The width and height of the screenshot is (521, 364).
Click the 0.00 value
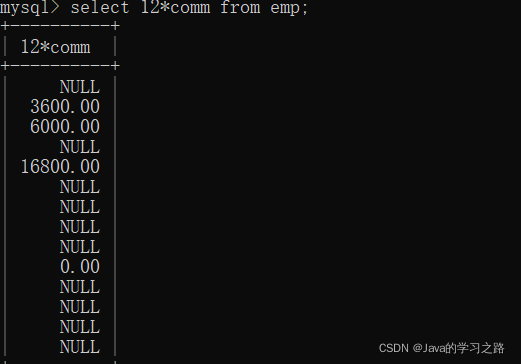(80, 267)
